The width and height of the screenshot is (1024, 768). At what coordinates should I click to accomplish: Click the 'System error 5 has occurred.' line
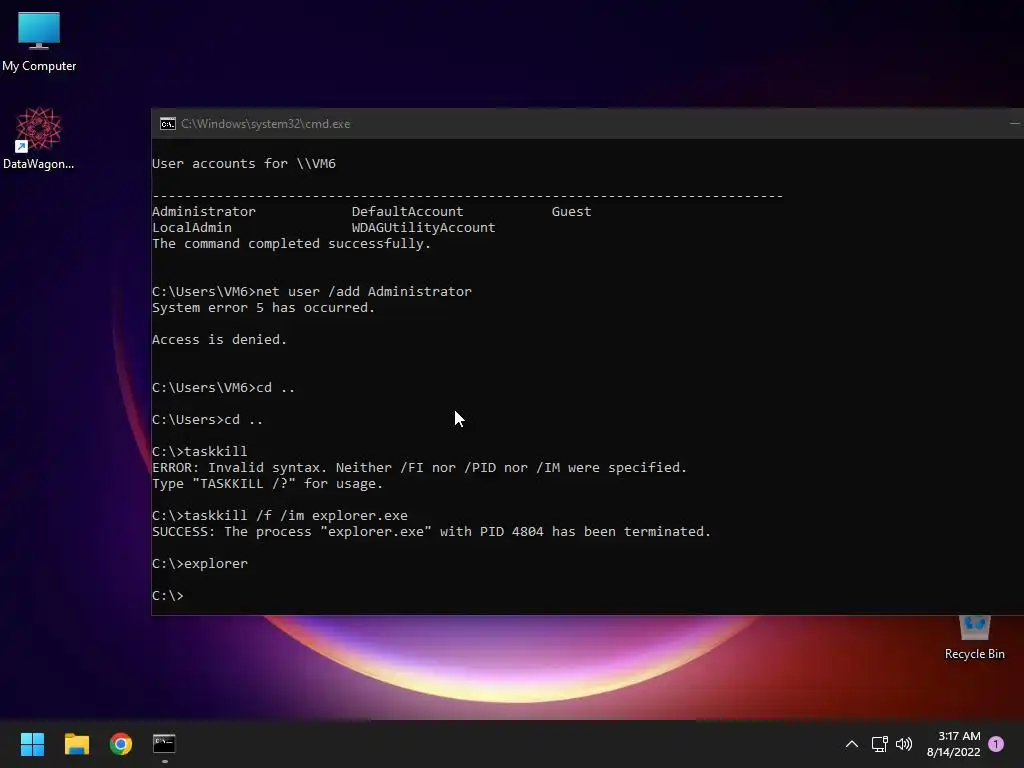pos(263,308)
